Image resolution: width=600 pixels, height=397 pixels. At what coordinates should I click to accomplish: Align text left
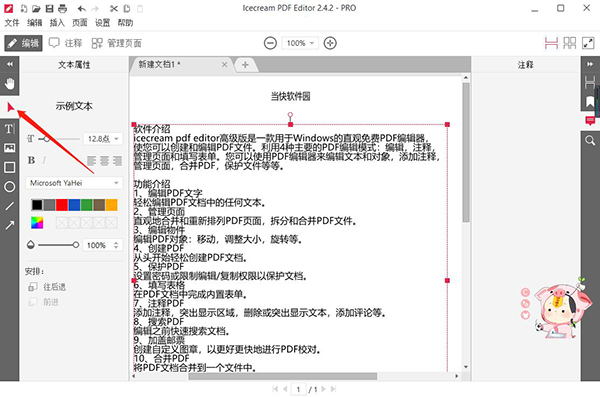[x=91, y=161]
